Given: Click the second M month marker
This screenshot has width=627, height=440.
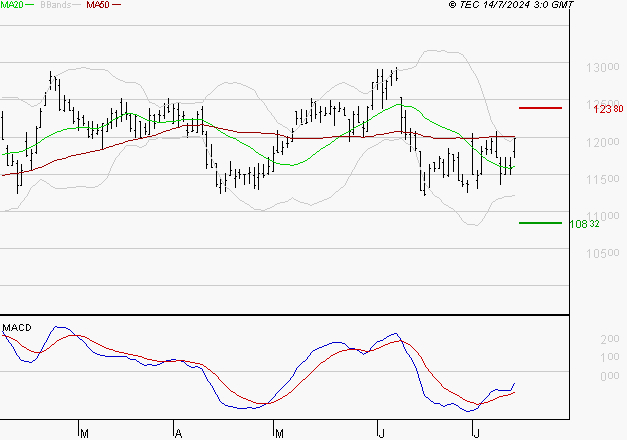Looking at the screenshot, I should (279, 433).
